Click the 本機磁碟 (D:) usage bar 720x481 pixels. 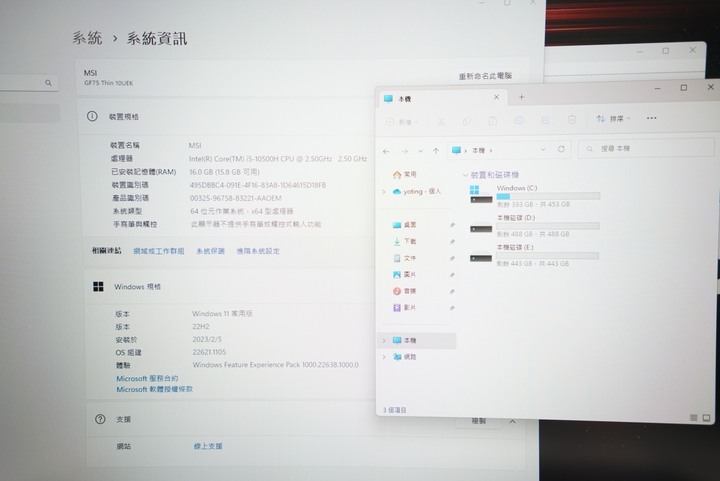click(x=548, y=226)
